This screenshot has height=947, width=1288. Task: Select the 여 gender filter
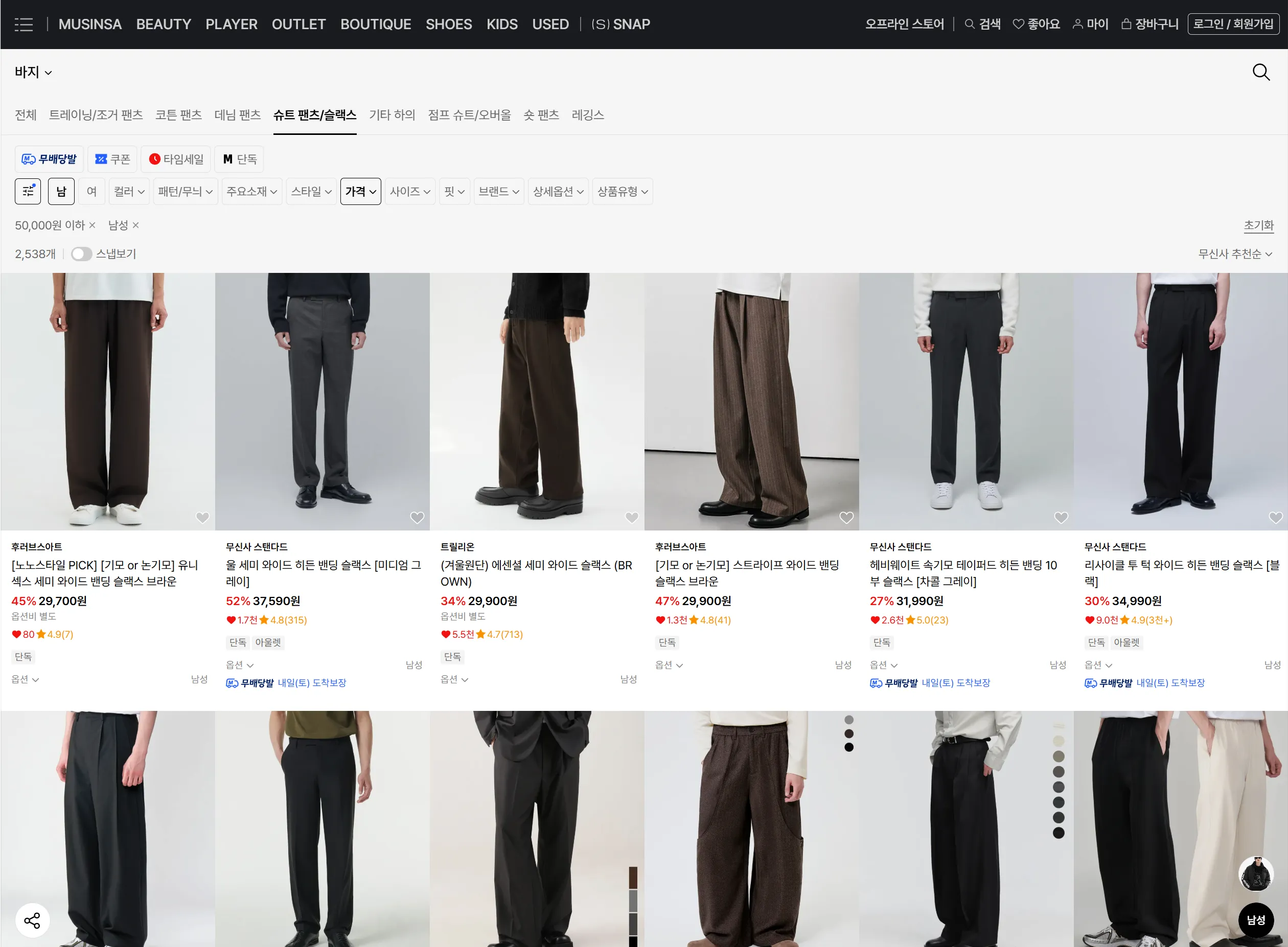point(91,192)
